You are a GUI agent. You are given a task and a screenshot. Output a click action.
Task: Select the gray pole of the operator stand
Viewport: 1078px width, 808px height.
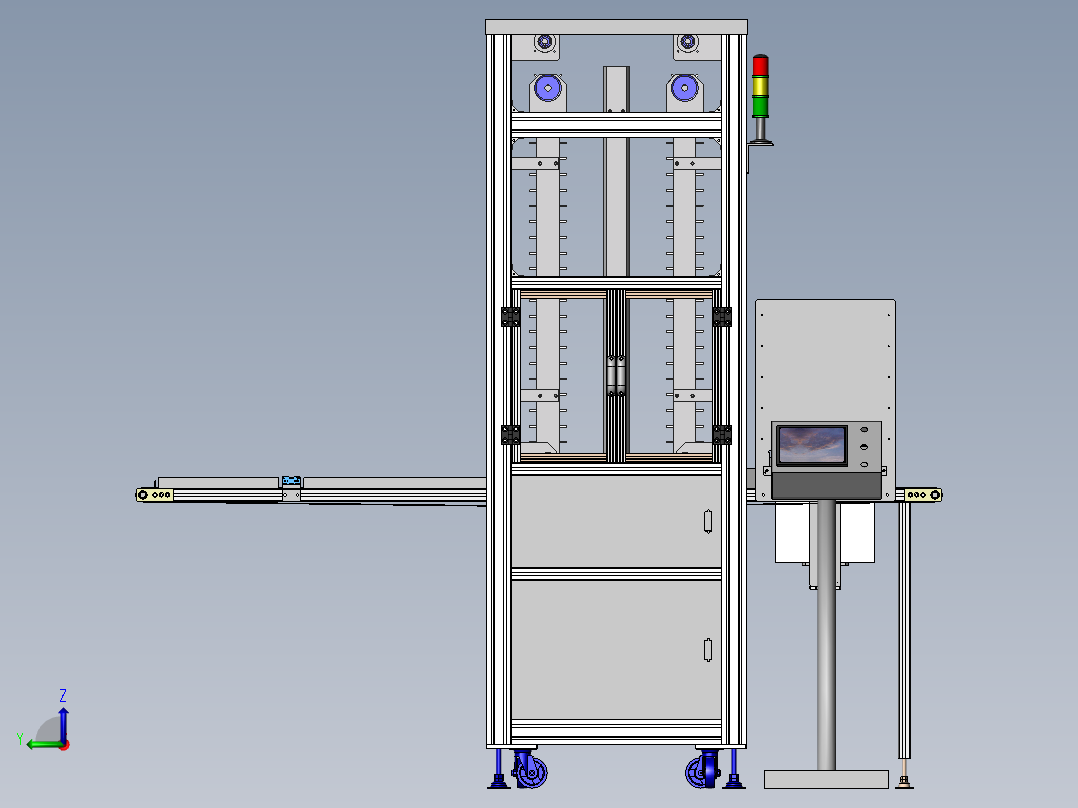coord(826,636)
